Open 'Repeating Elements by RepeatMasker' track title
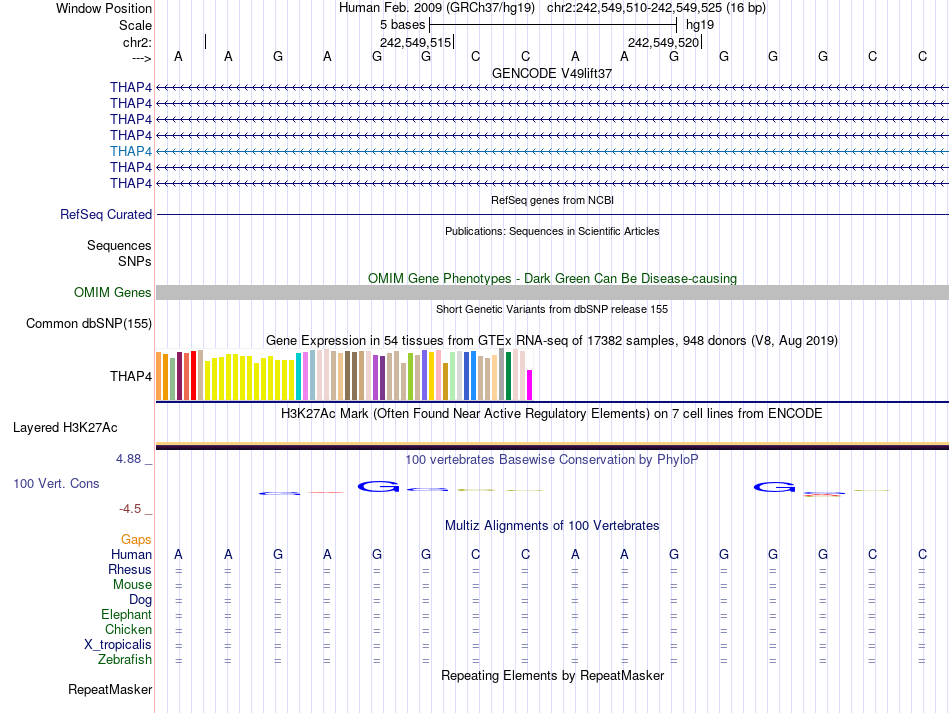This screenshot has width=950, height=713. tap(552, 675)
